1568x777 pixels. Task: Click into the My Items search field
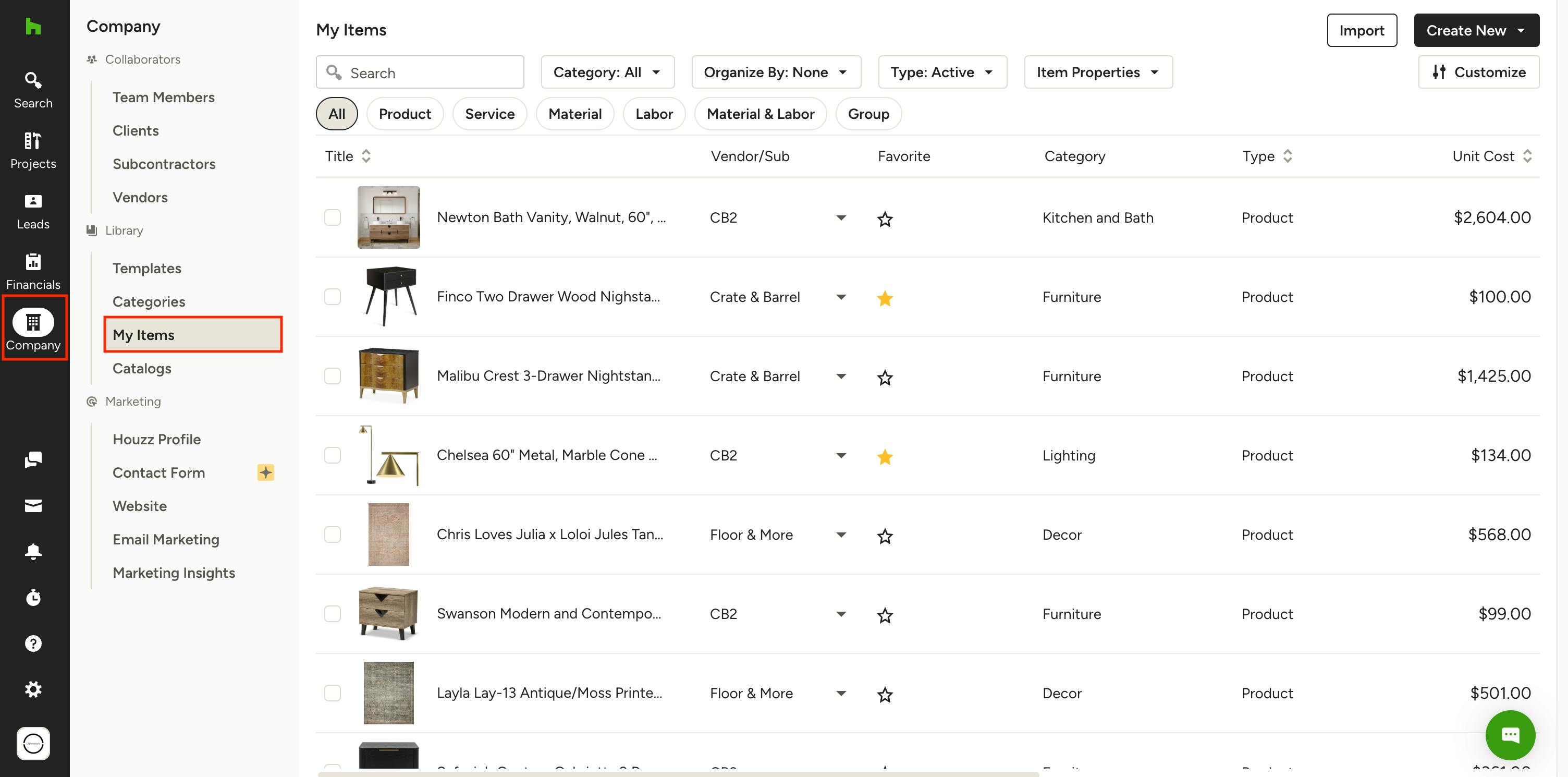[426, 73]
